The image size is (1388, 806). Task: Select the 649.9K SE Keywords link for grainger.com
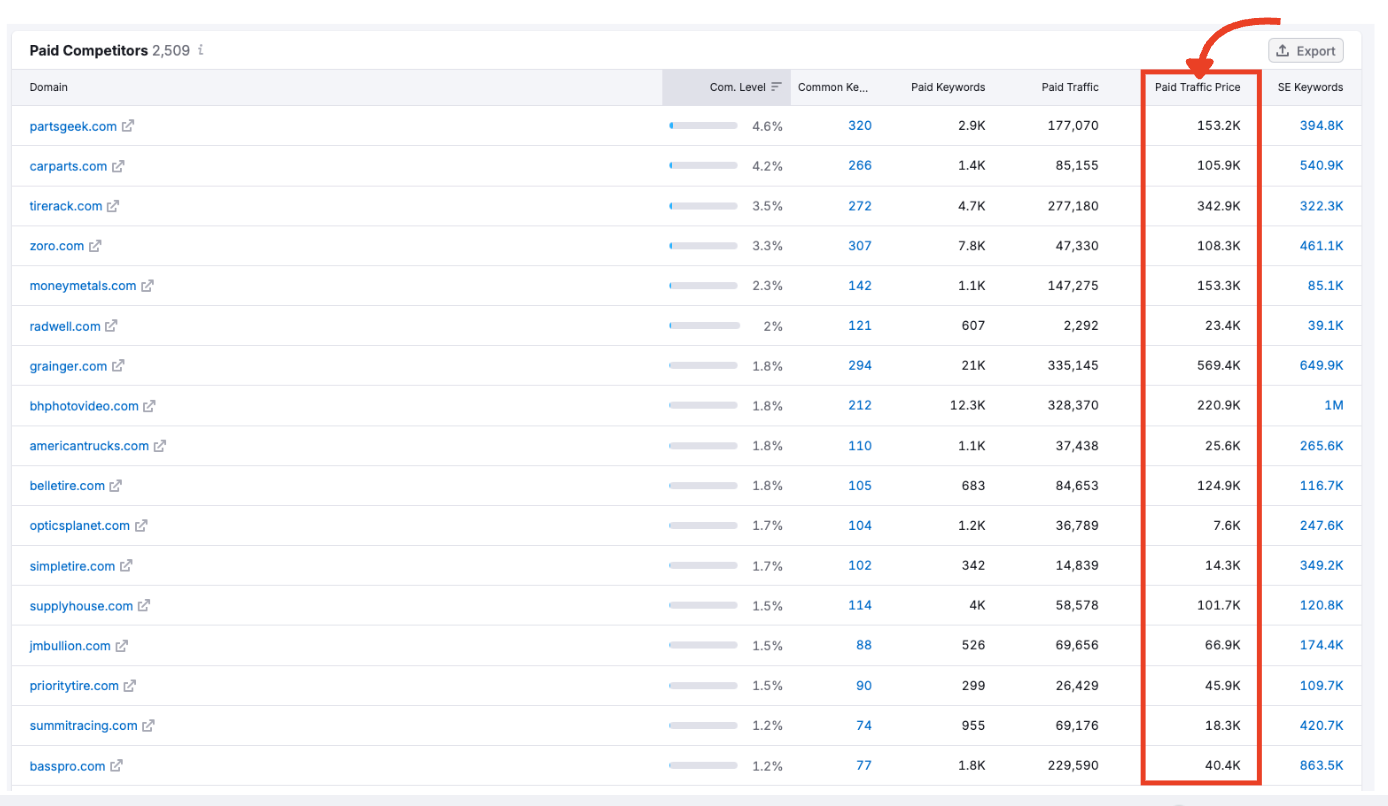[x=1321, y=366]
